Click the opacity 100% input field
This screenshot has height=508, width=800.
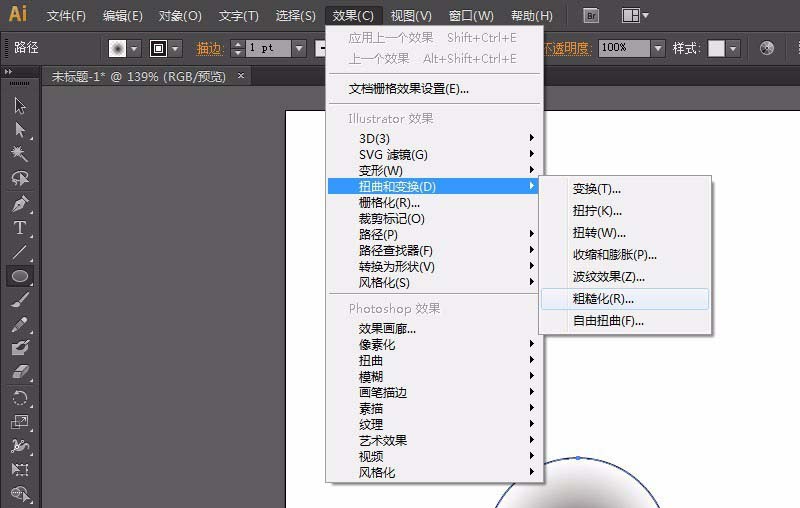[x=624, y=48]
